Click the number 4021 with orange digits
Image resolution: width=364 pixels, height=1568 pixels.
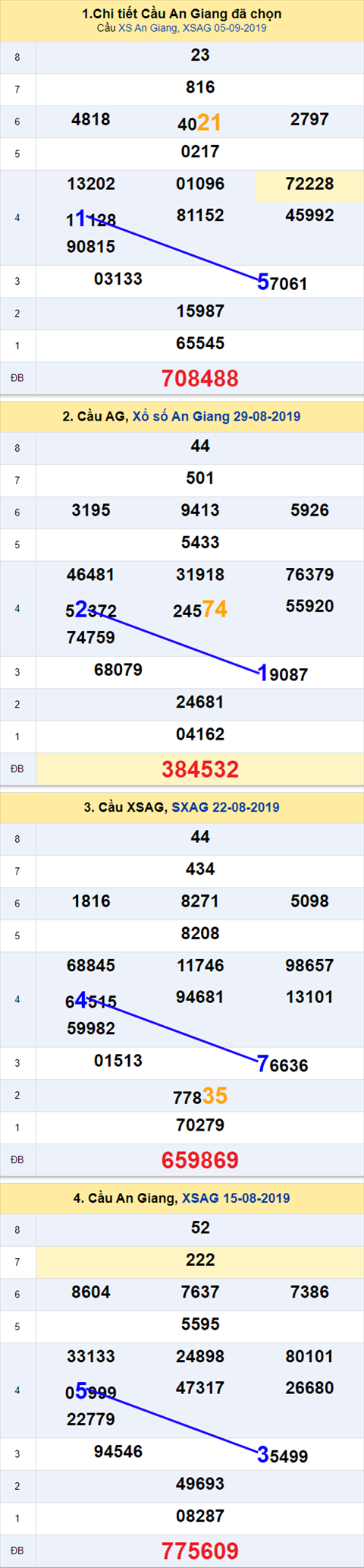tap(200, 122)
